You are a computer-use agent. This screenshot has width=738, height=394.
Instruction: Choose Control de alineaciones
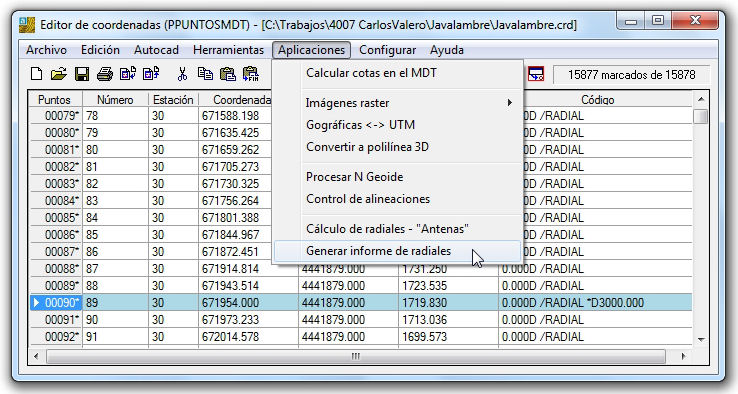click(398, 199)
